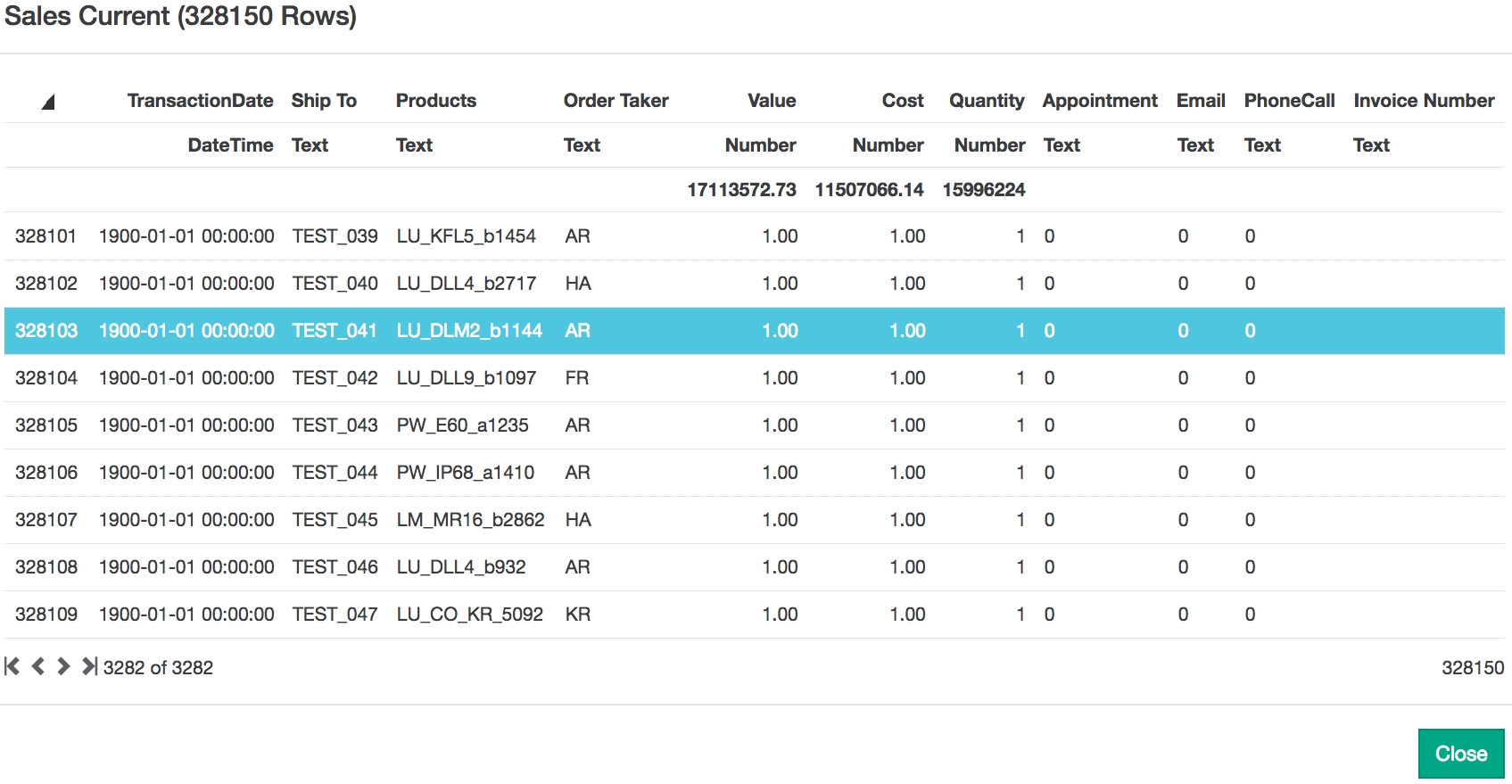
Task: Click the highlighted row 328103
Action: [x=46, y=331]
